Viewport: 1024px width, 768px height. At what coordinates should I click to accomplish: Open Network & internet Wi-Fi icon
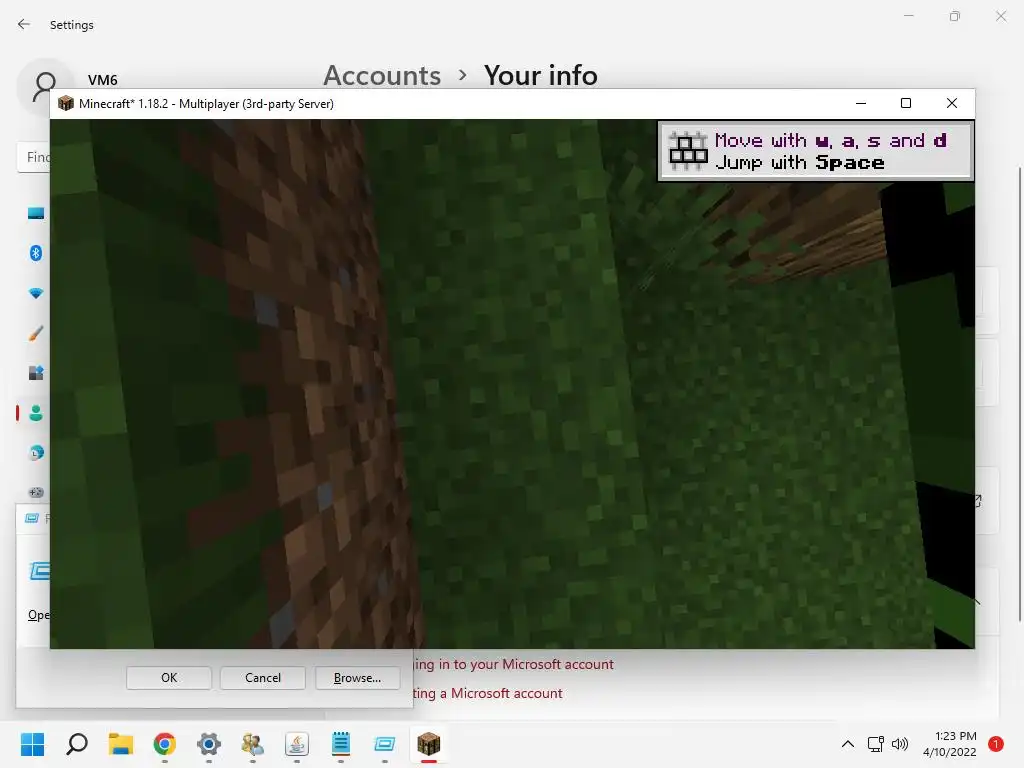coord(36,293)
